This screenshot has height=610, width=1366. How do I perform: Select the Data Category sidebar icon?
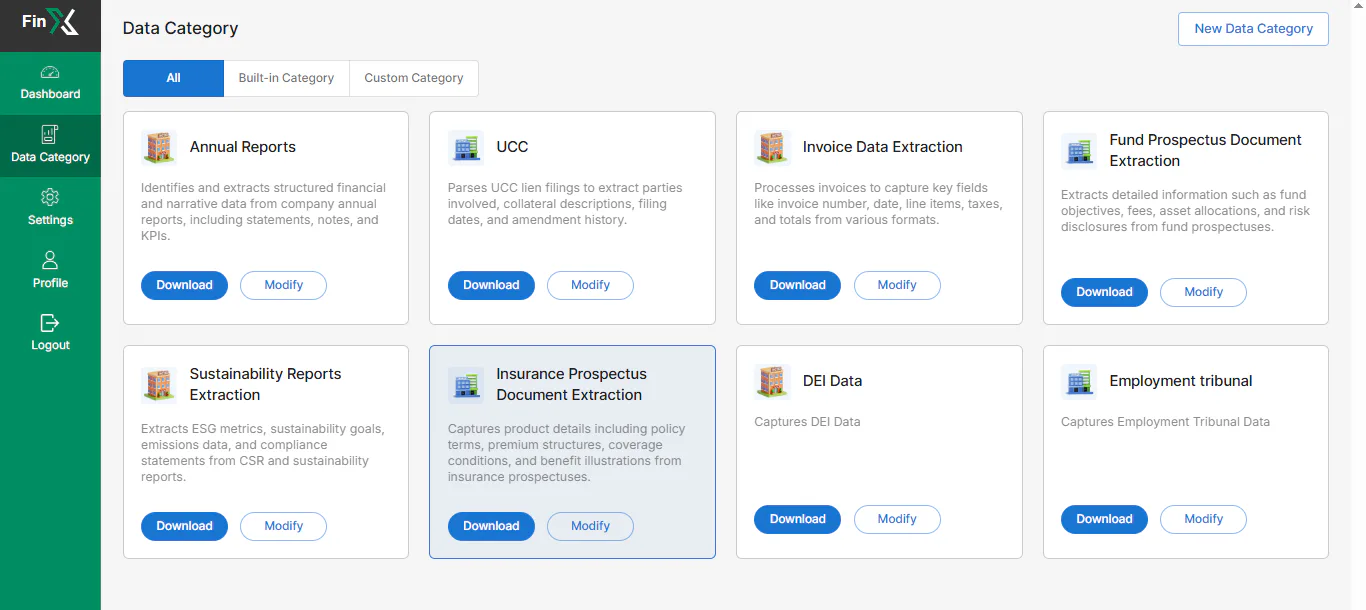click(x=50, y=134)
